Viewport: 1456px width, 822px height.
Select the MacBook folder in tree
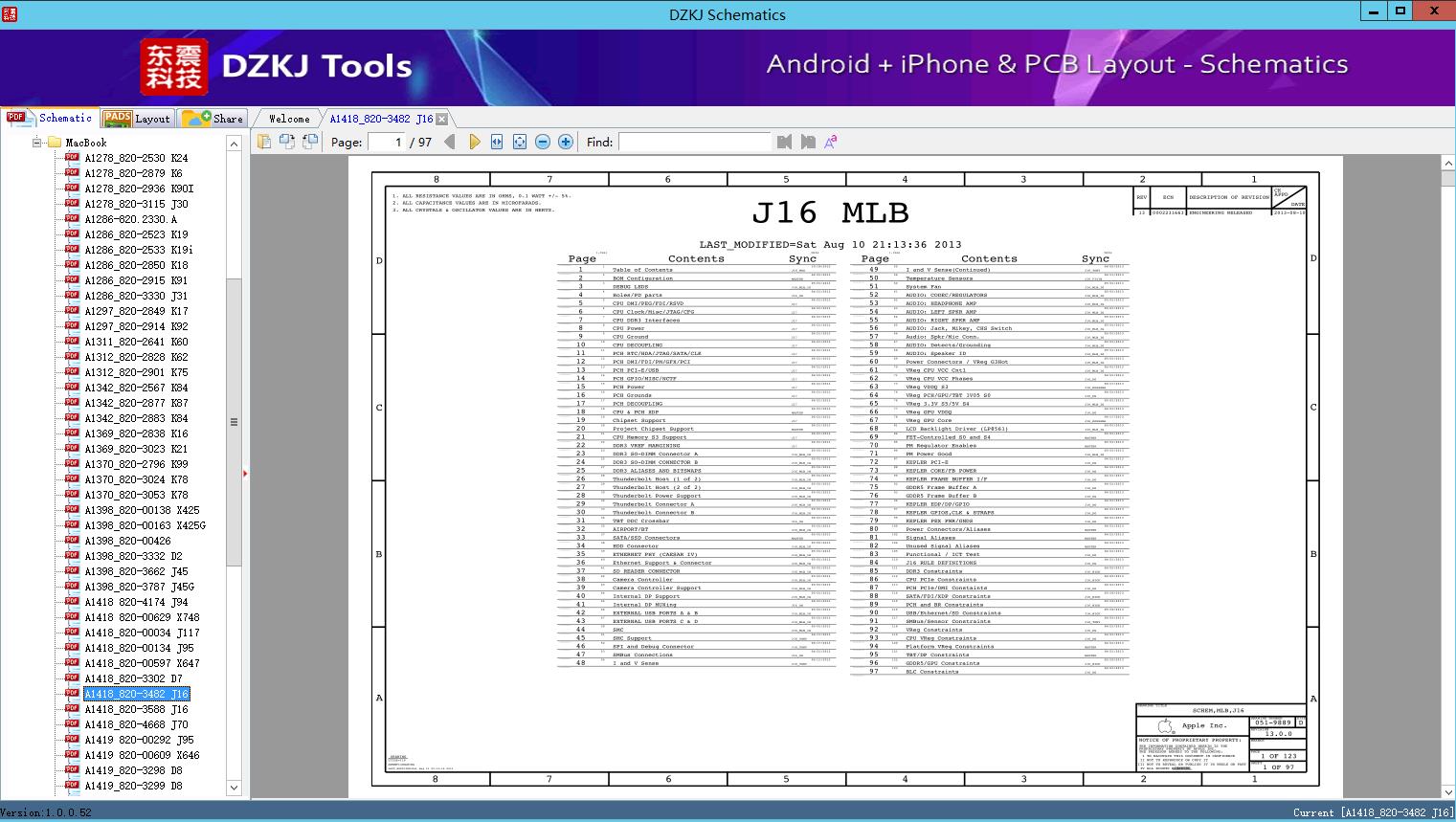click(x=86, y=143)
